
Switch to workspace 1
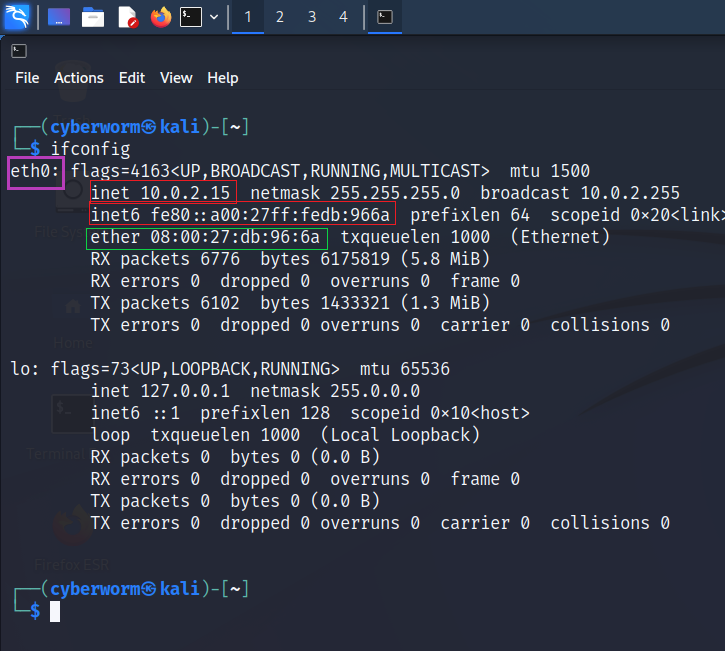247,17
